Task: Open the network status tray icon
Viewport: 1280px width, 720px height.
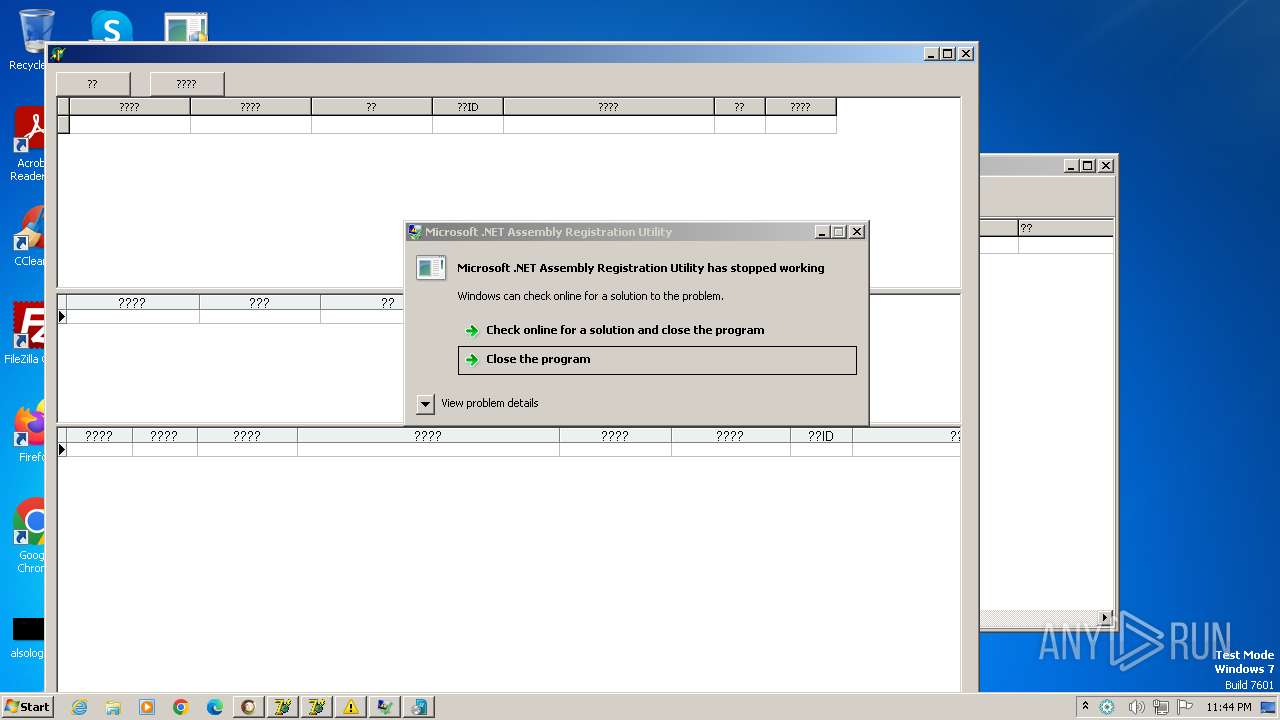Action: pyautogui.click(x=1161, y=707)
